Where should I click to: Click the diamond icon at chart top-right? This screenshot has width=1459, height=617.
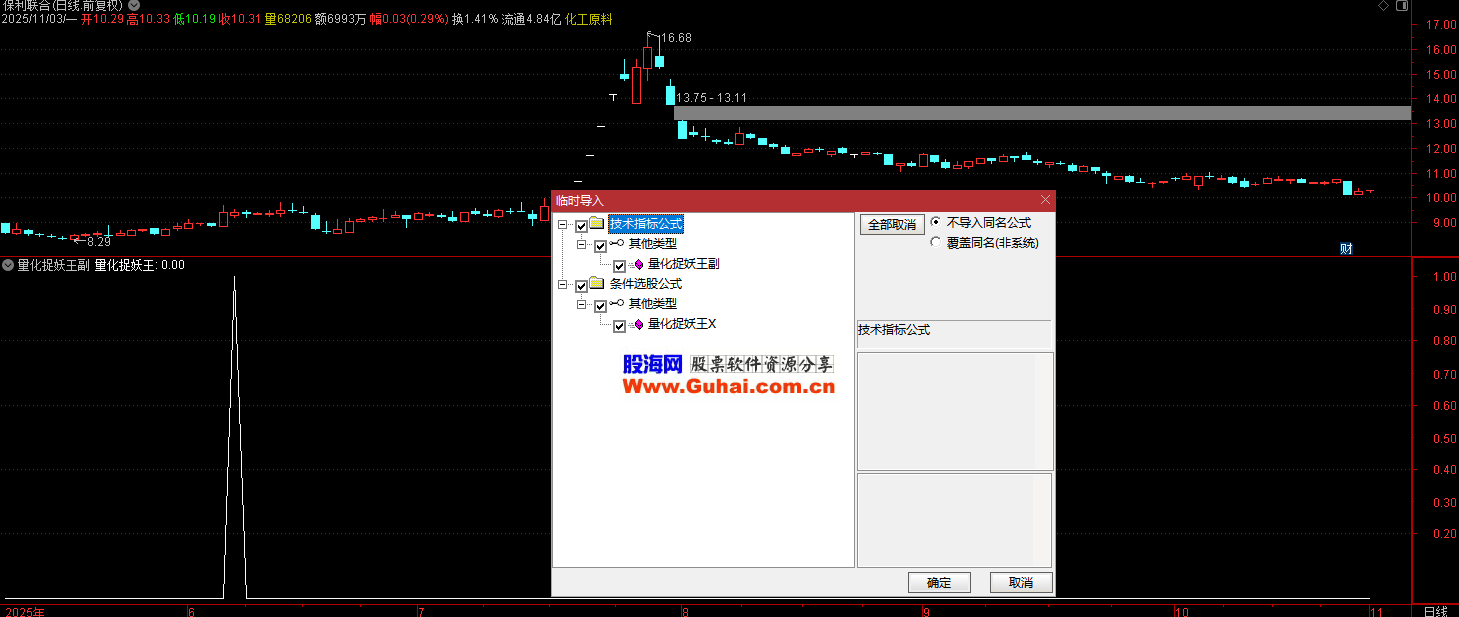point(1383,6)
